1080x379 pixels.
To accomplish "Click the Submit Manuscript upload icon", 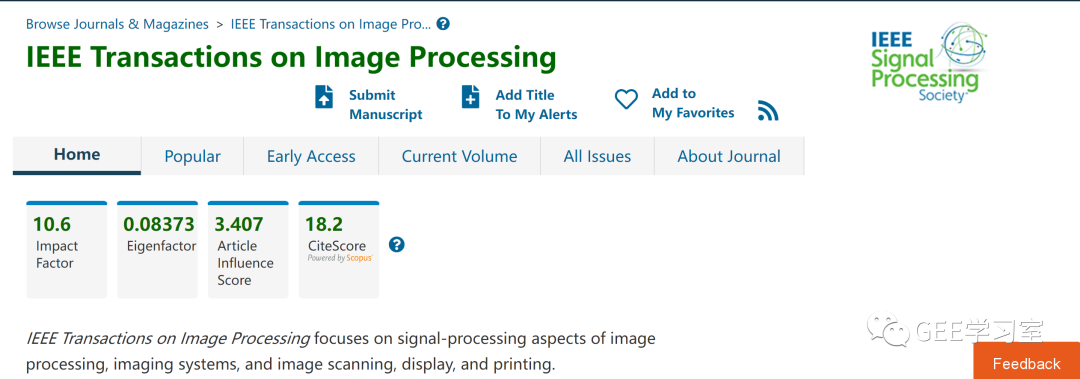I will (x=324, y=96).
